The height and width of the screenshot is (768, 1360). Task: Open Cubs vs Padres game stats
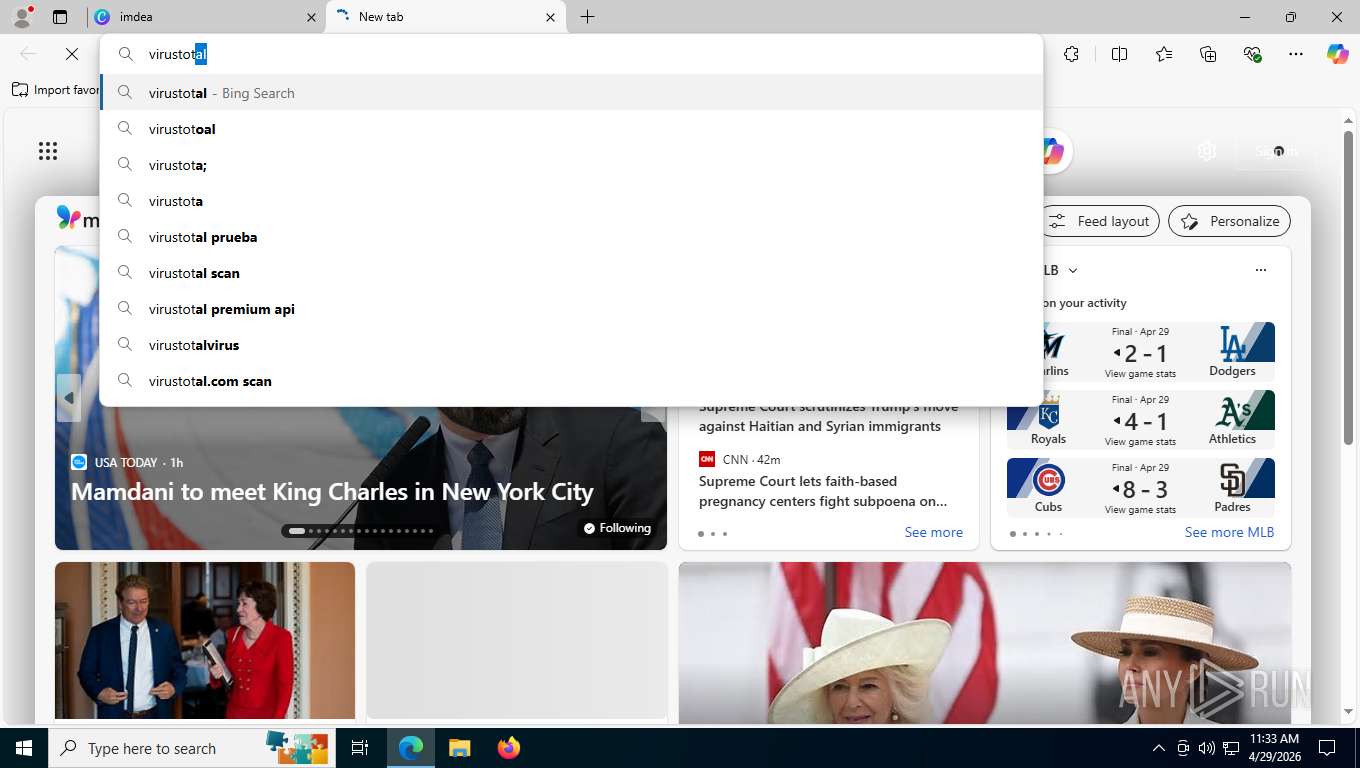tap(1141, 488)
